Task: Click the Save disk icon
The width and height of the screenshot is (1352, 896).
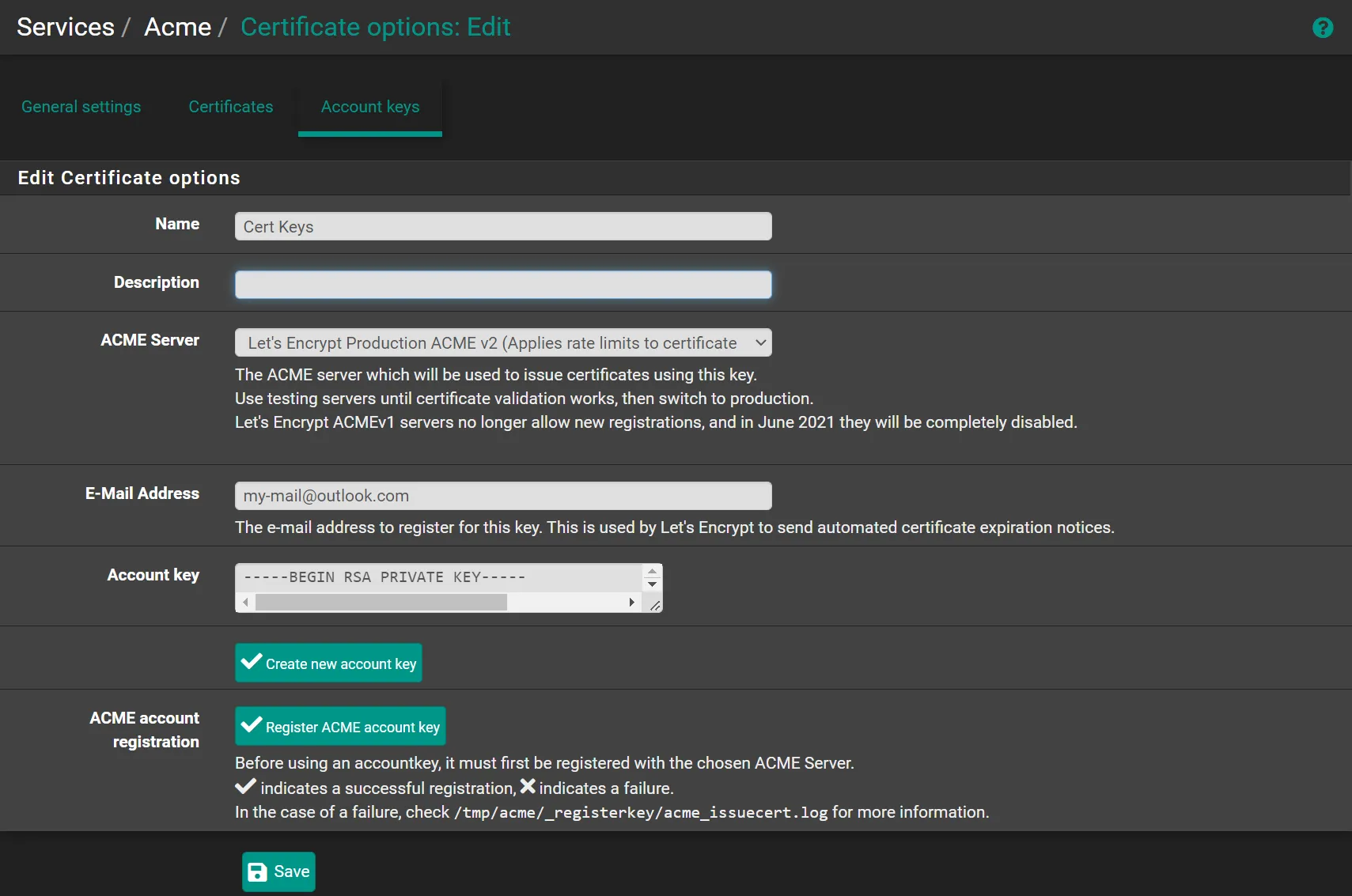Action: point(258,871)
